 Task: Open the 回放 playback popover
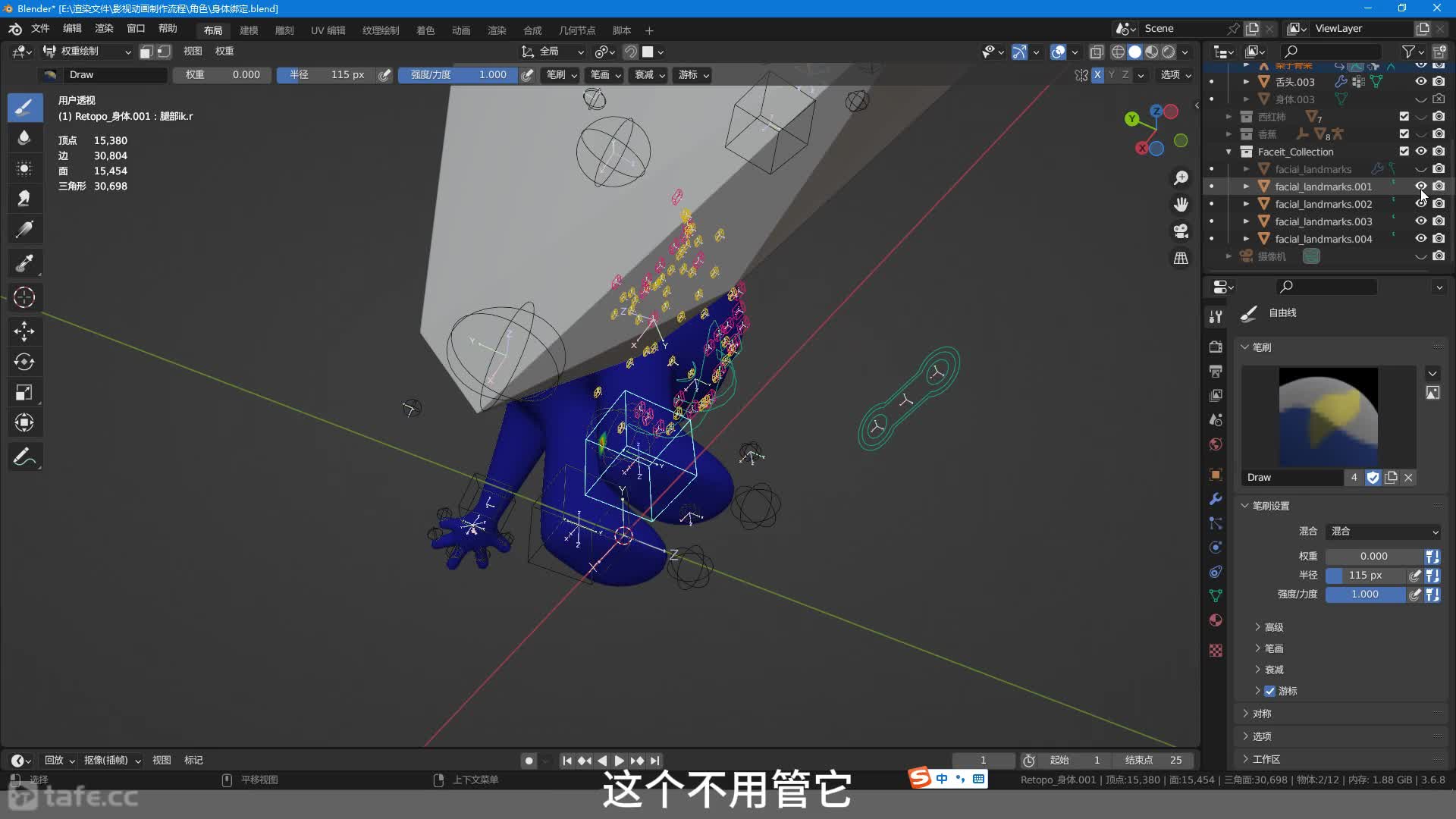59,761
